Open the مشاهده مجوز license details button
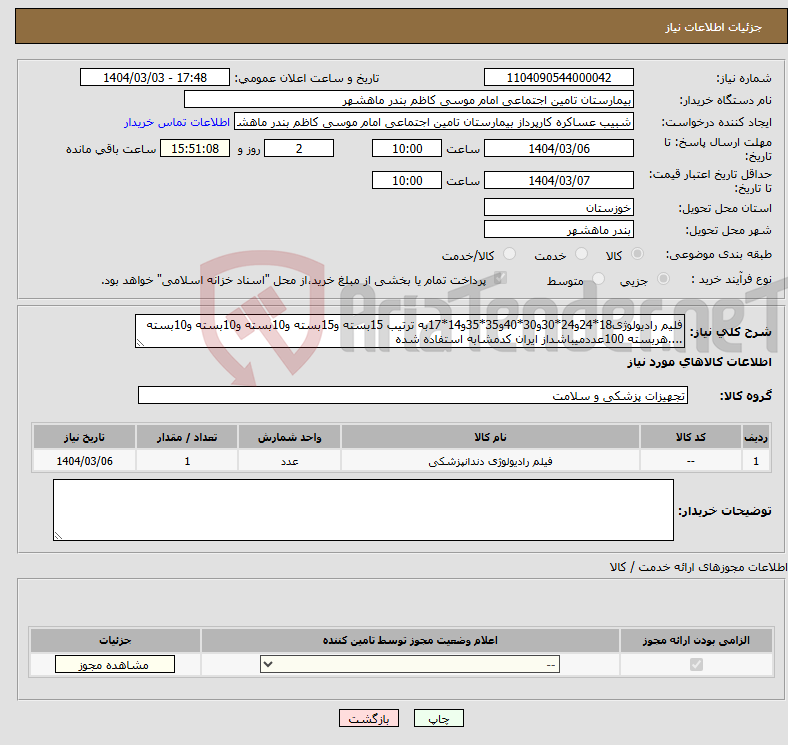 (114, 665)
